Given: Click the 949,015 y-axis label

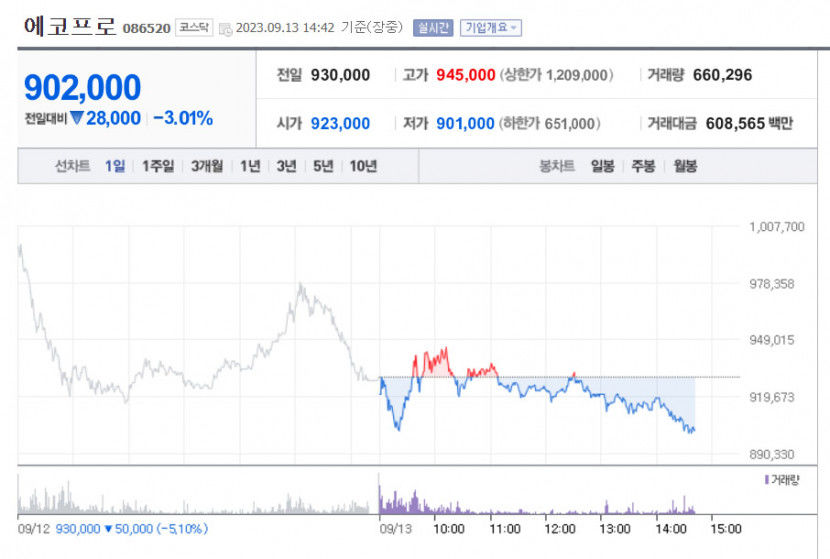Looking at the screenshot, I should [x=772, y=340].
